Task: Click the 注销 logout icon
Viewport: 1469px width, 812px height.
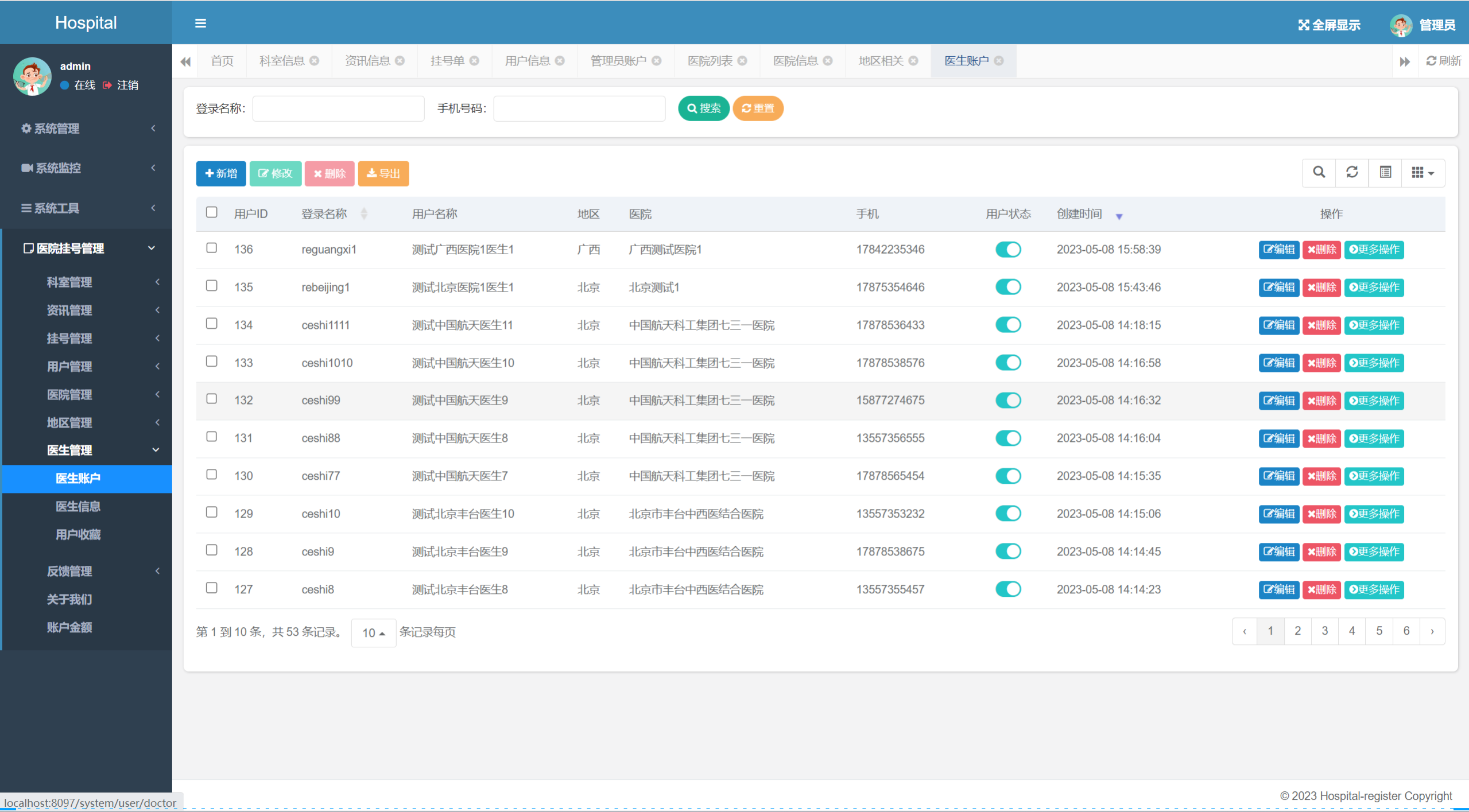Action: [x=107, y=85]
